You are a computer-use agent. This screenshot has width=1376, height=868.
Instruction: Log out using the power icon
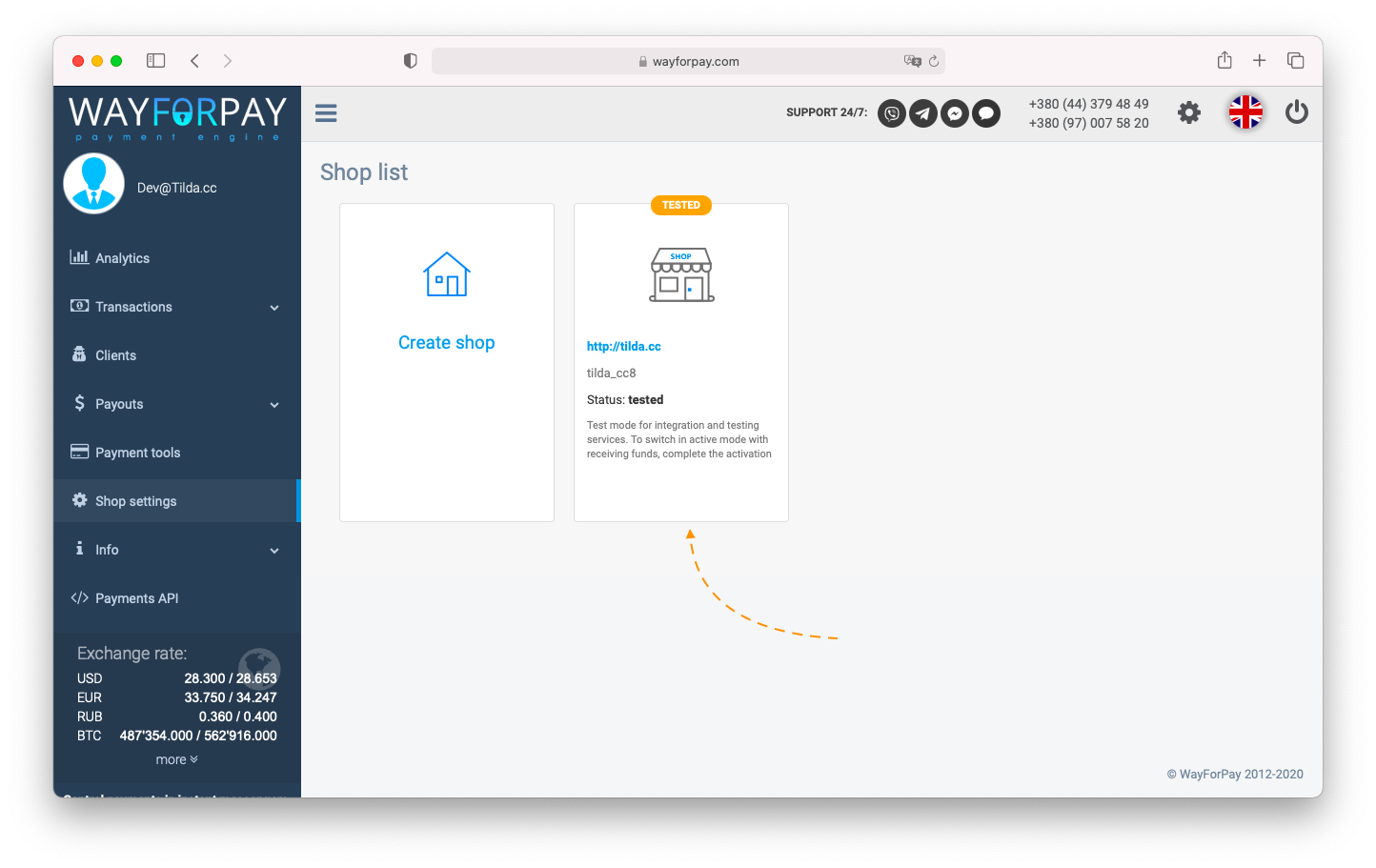click(1297, 112)
